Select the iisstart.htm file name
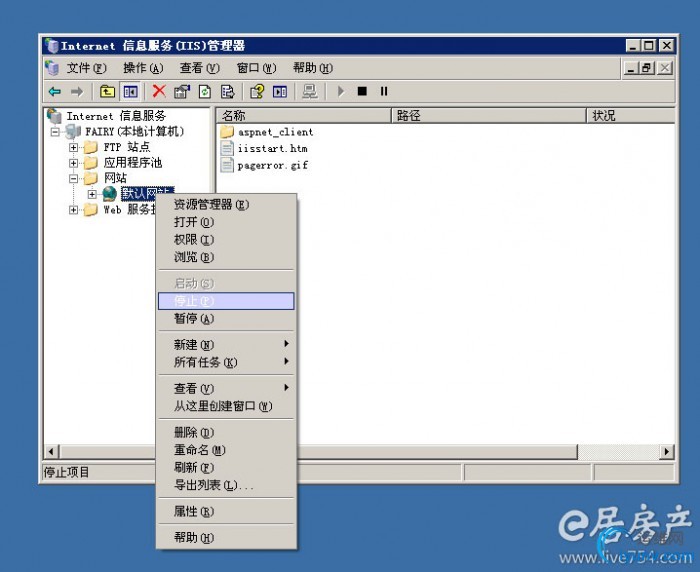The height and width of the screenshot is (572, 700). point(273,148)
